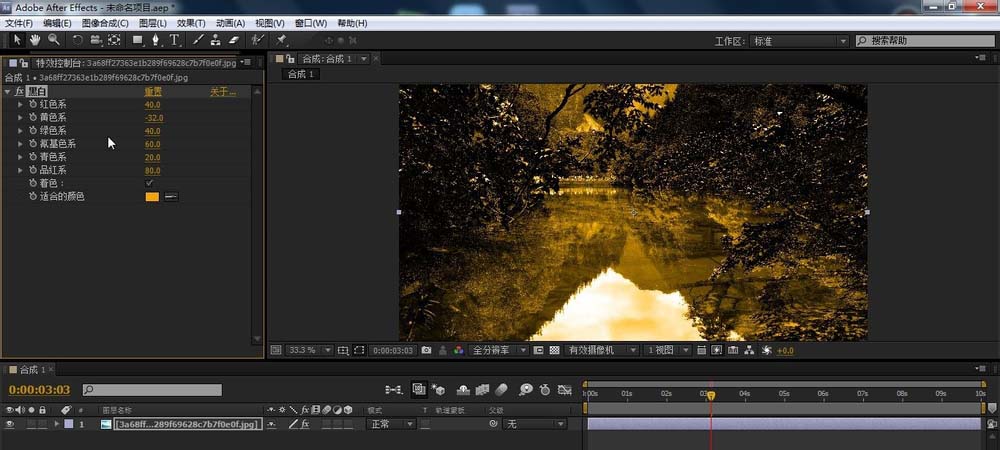The width and height of the screenshot is (1000, 450).
Task: Choose the Pen tool
Action: (155, 40)
